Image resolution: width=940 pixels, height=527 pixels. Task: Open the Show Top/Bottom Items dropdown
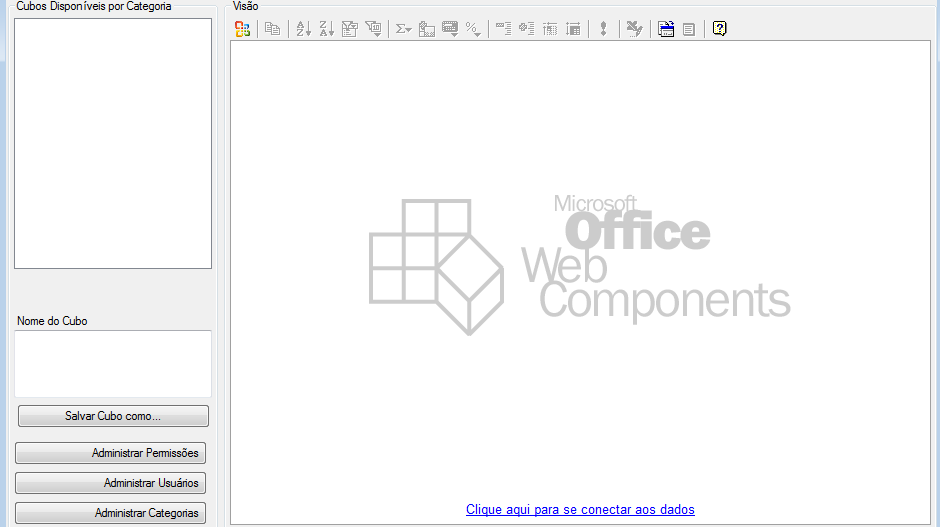373,29
